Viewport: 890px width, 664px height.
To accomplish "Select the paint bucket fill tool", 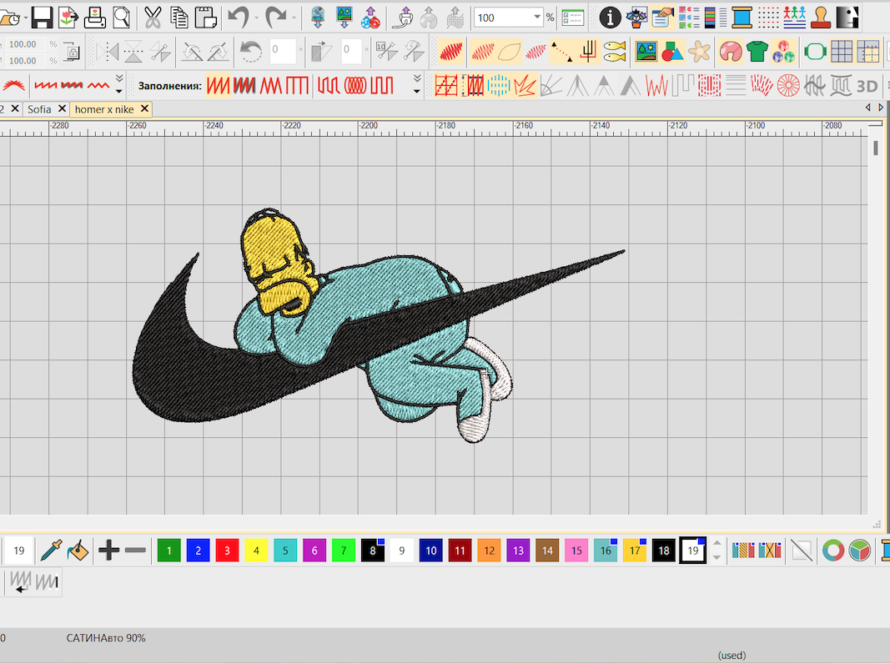I will click(78, 550).
